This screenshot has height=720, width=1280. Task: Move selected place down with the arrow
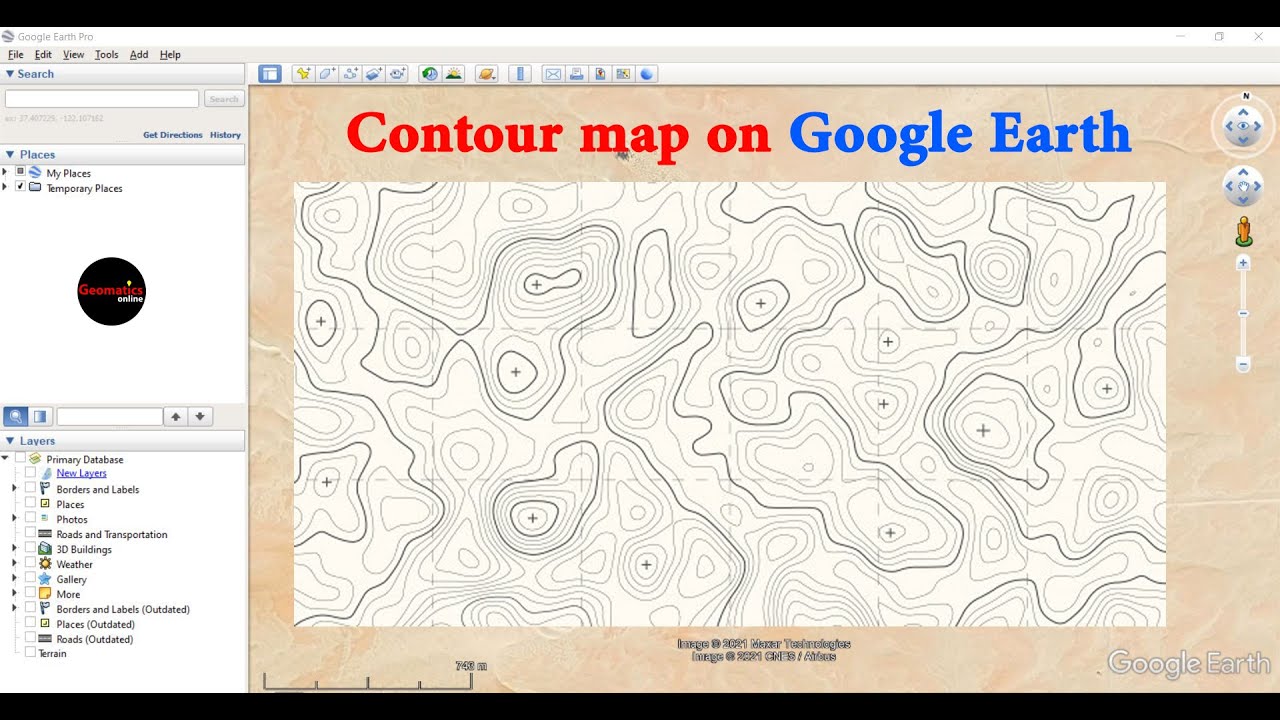200,416
